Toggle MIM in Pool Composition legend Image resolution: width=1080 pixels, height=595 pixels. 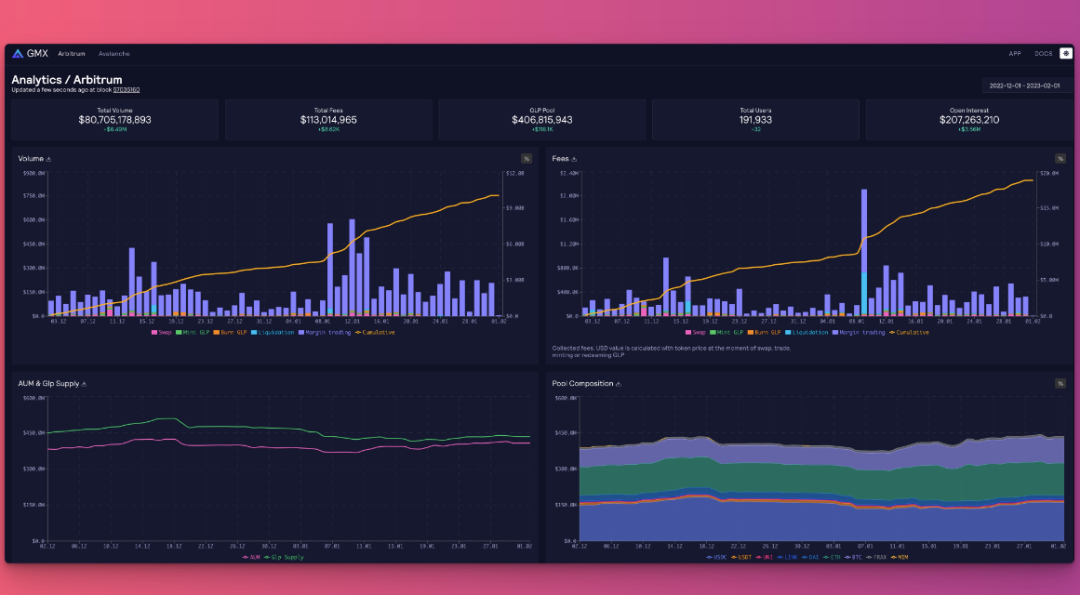point(900,557)
